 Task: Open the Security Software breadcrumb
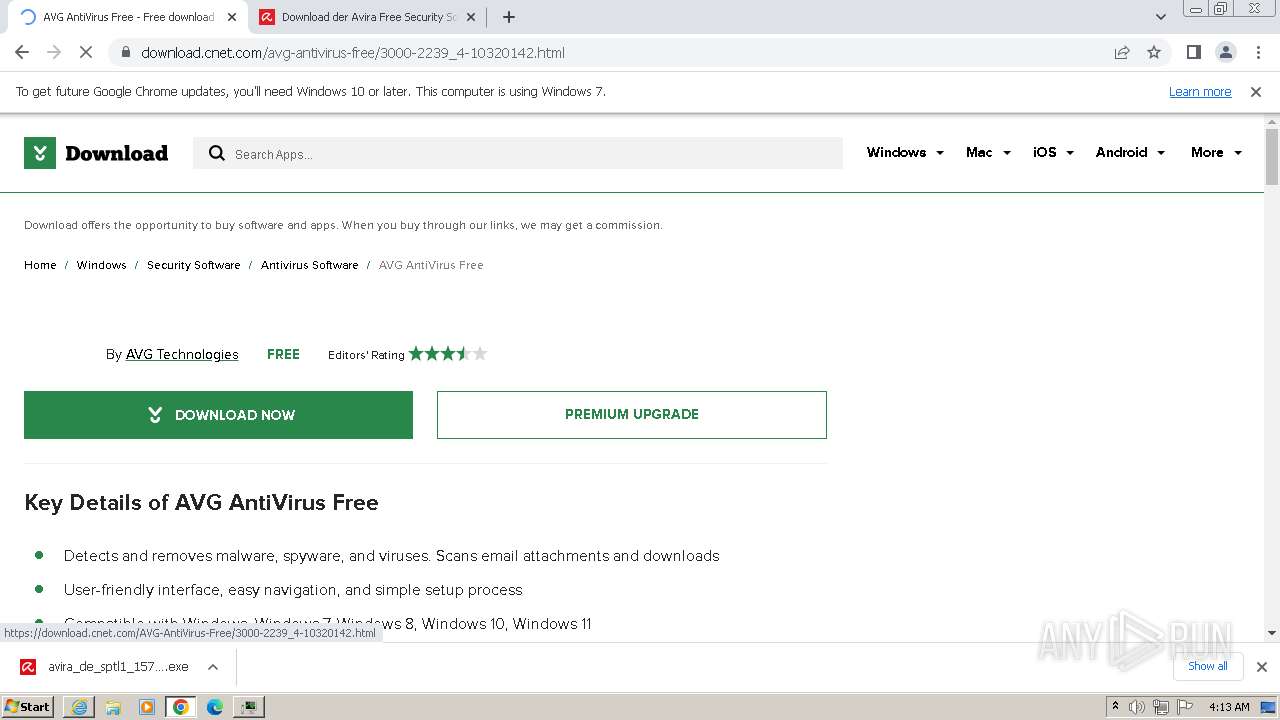click(193, 265)
